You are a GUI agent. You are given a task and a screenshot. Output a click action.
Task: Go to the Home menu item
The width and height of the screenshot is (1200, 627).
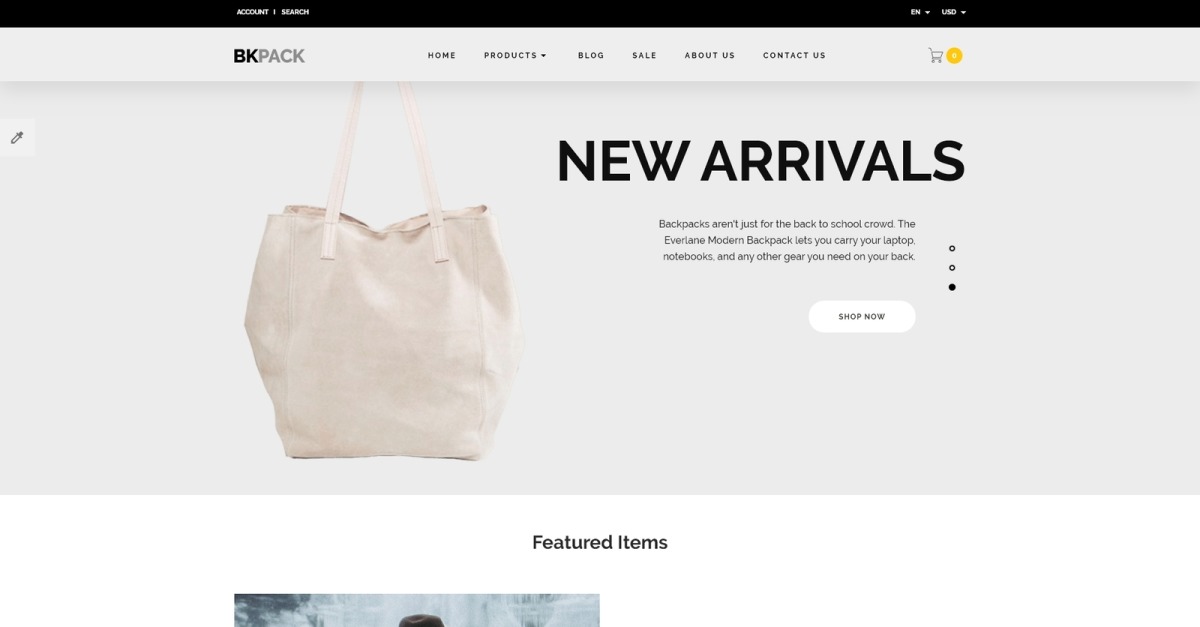(442, 56)
